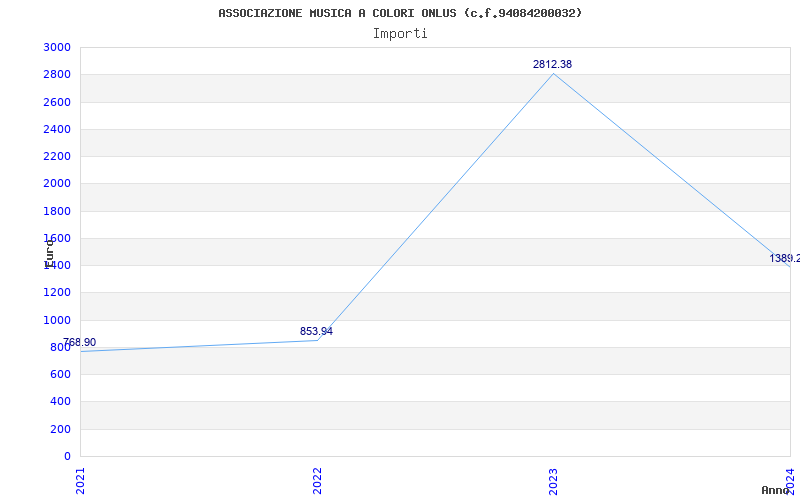Click the y-axis value 600

click(61, 374)
